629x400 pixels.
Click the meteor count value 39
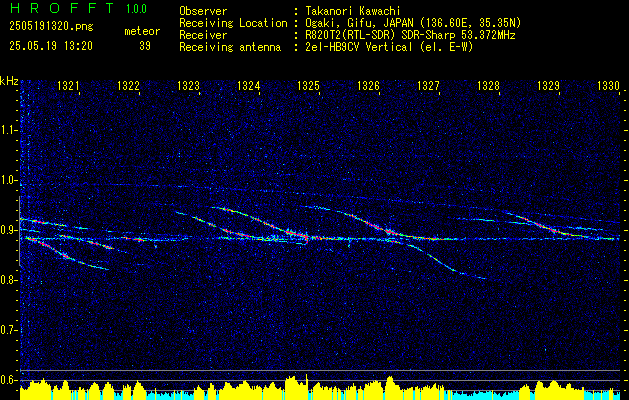coord(145,46)
